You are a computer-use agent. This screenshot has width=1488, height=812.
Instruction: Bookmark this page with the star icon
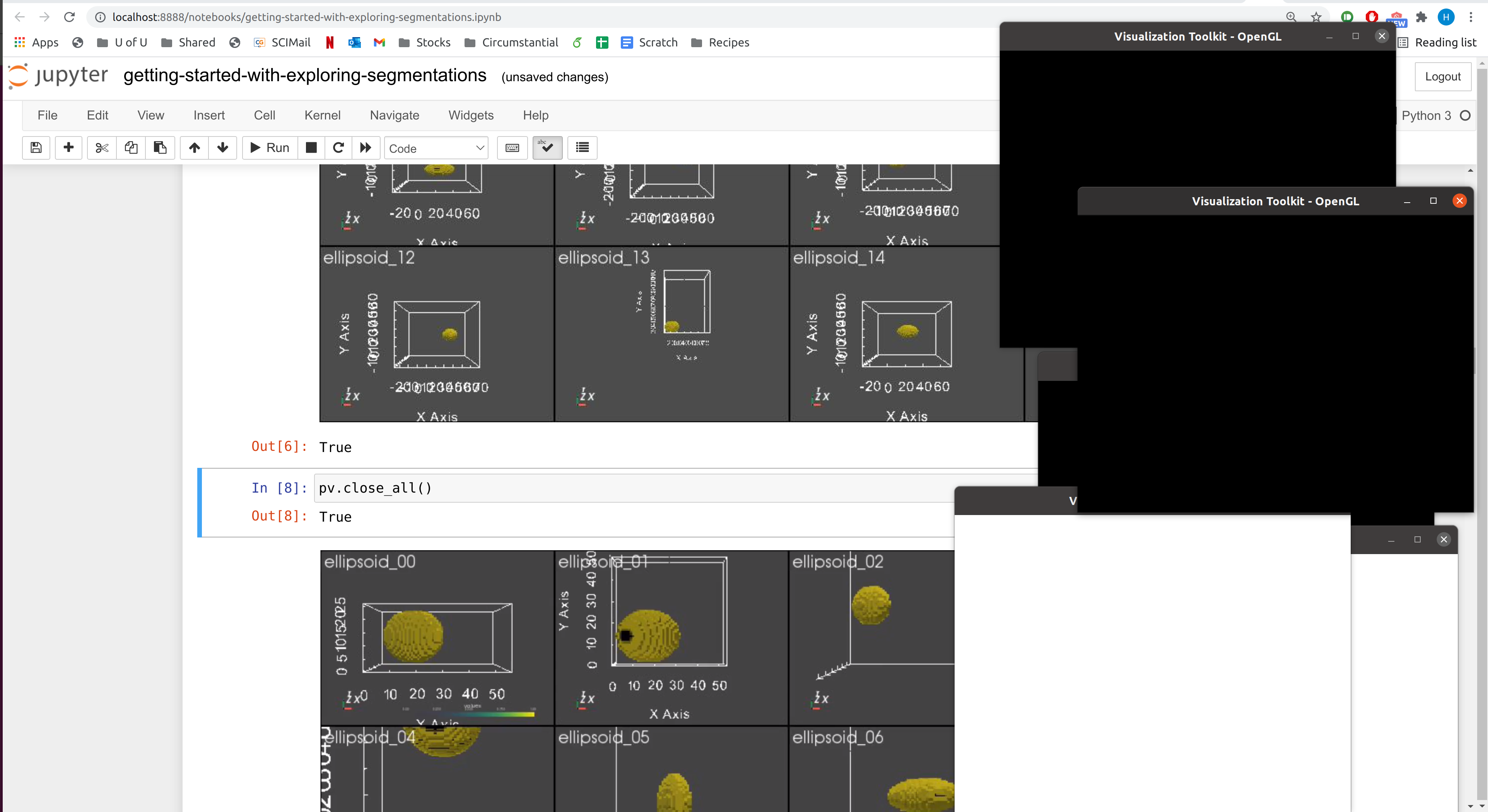[1316, 17]
